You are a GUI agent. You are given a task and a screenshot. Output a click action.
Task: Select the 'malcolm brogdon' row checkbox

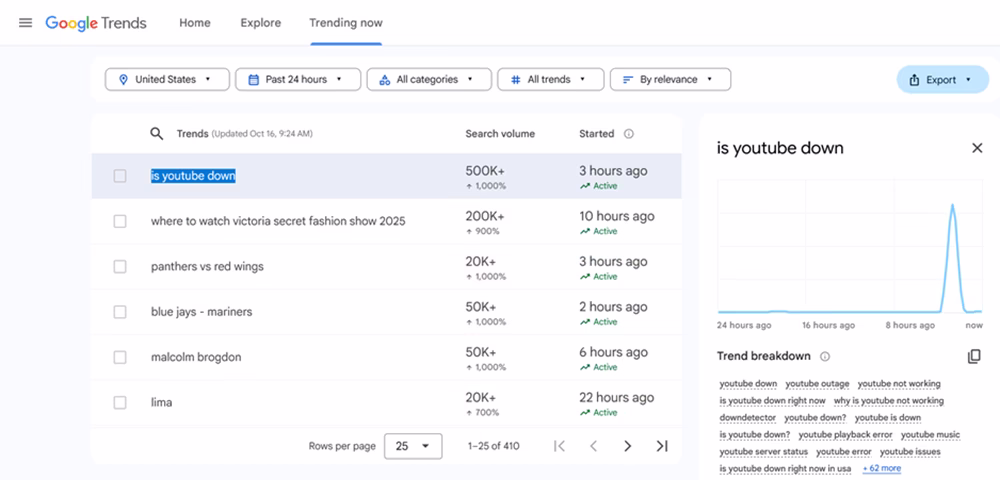[120, 357]
